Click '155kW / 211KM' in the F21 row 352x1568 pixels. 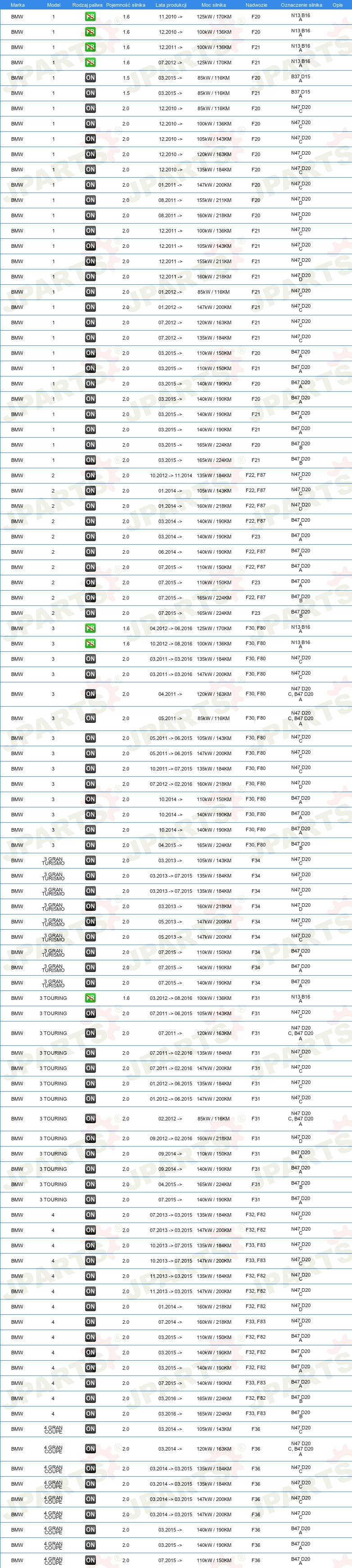[214, 262]
